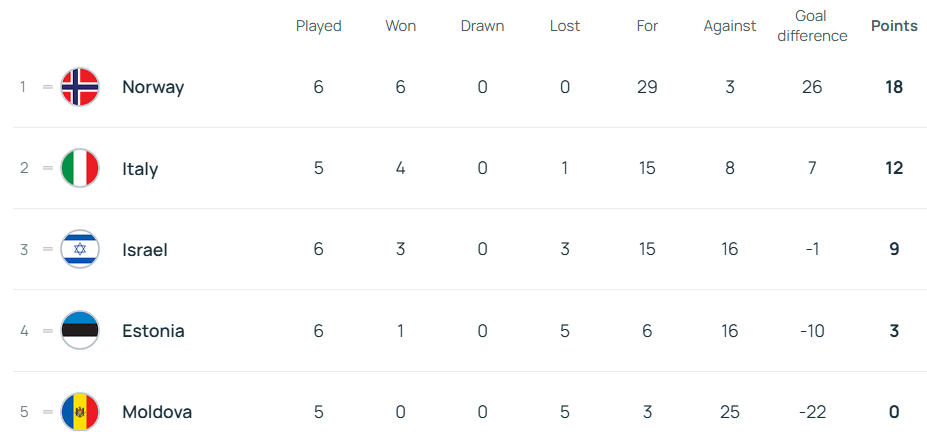The width and height of the screenshot is (927, 432).
Task: Click the Points column header
Action: click(894, 26)
